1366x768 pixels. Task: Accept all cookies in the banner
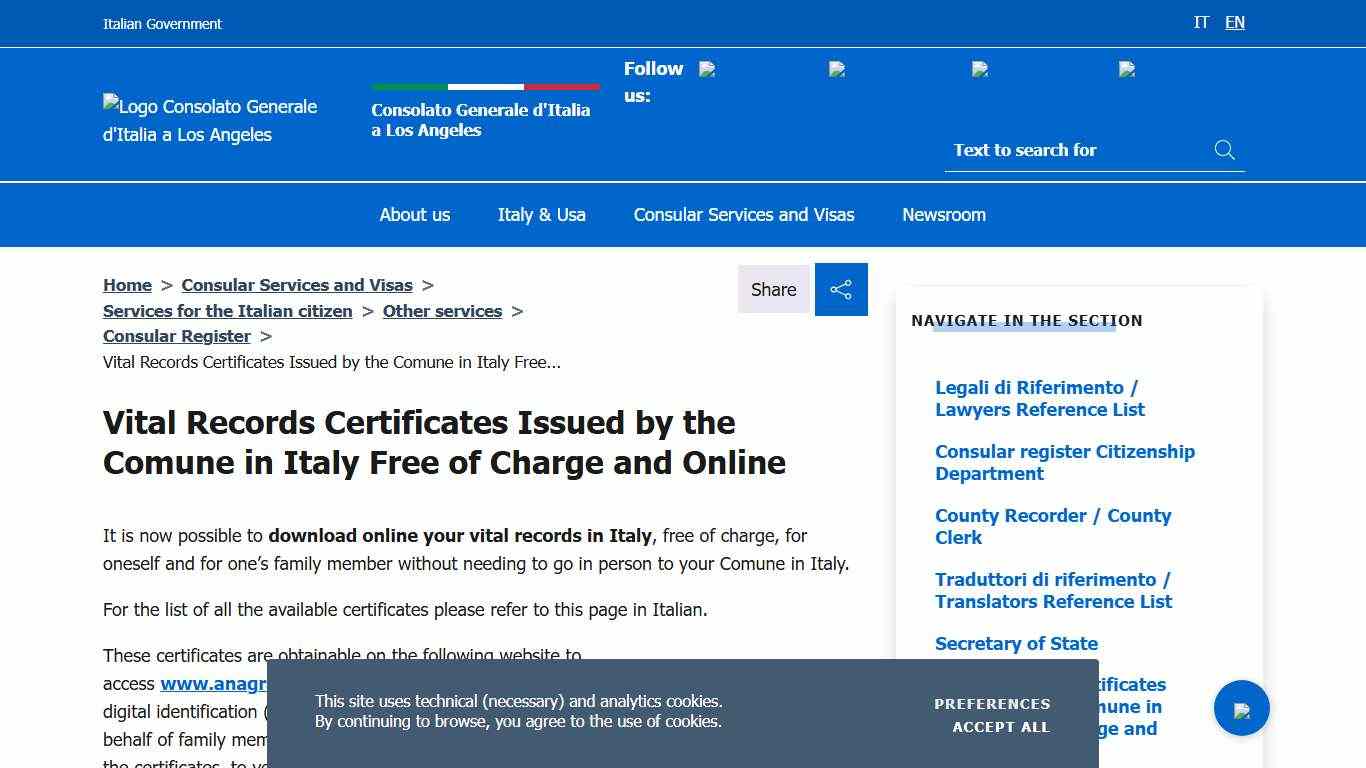pos(1000,727)
